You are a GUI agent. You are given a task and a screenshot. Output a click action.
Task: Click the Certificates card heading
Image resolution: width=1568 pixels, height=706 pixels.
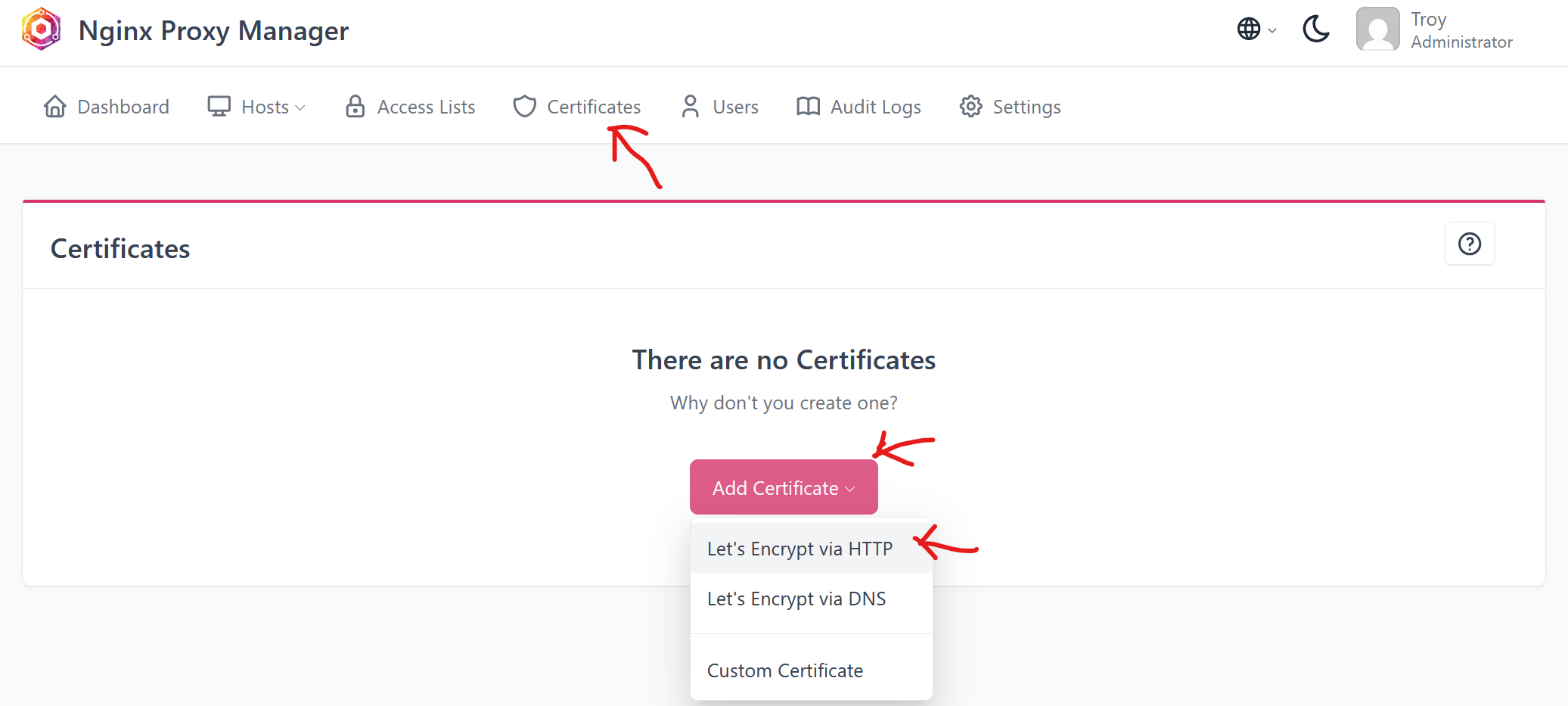120,249
